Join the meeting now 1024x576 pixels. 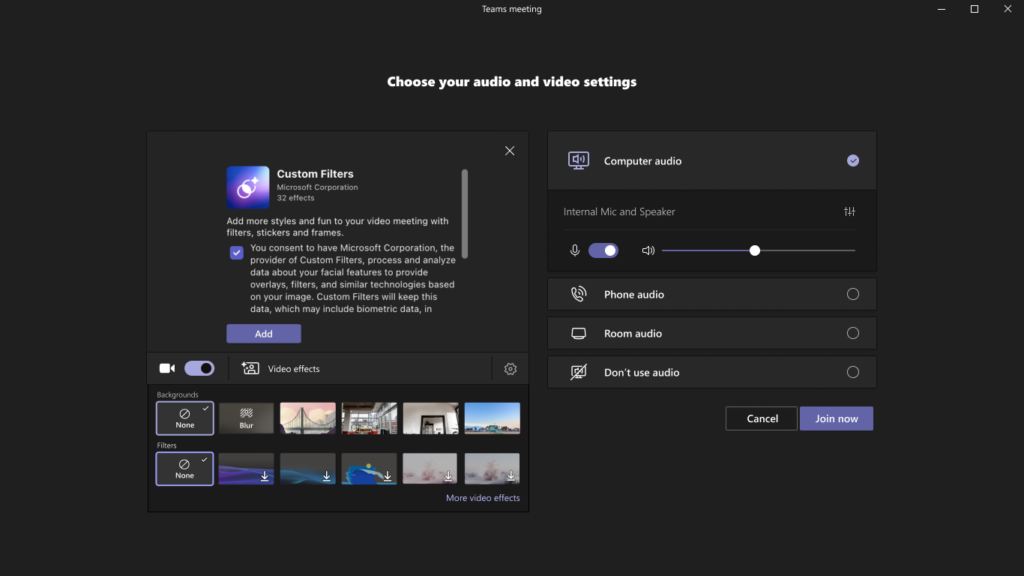[x=837, y=419]
